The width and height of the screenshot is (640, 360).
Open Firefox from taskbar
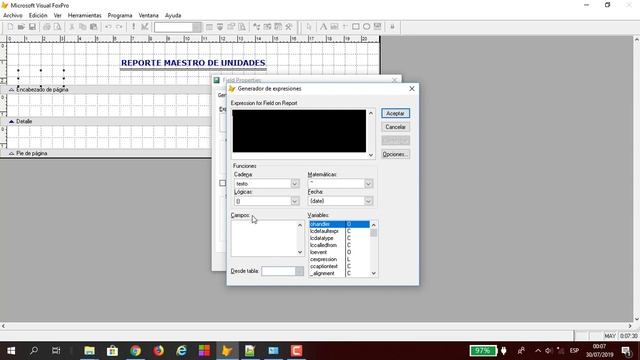(158, 351)
